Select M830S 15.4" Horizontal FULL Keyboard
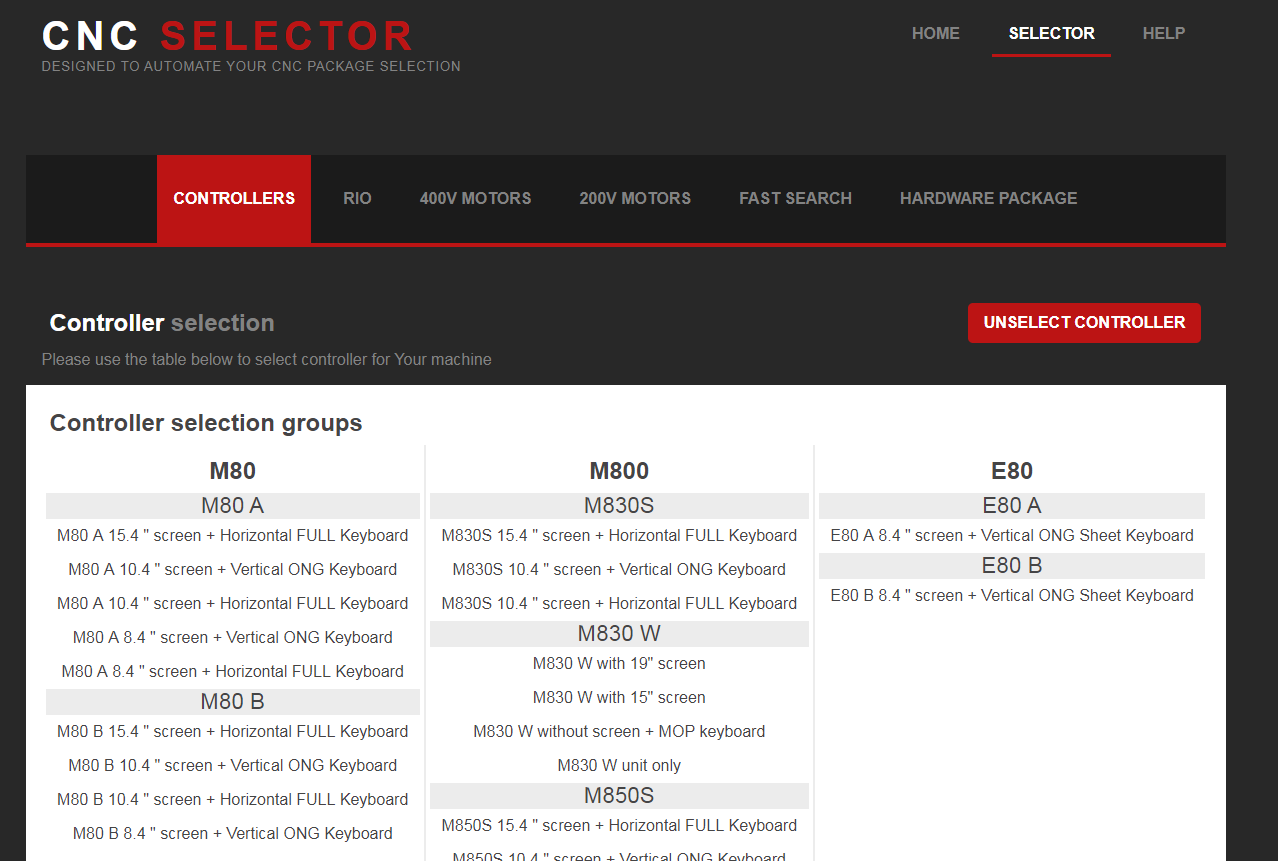Image resolution: width=1278 pixels, height=861 pixels. point(619,535)
